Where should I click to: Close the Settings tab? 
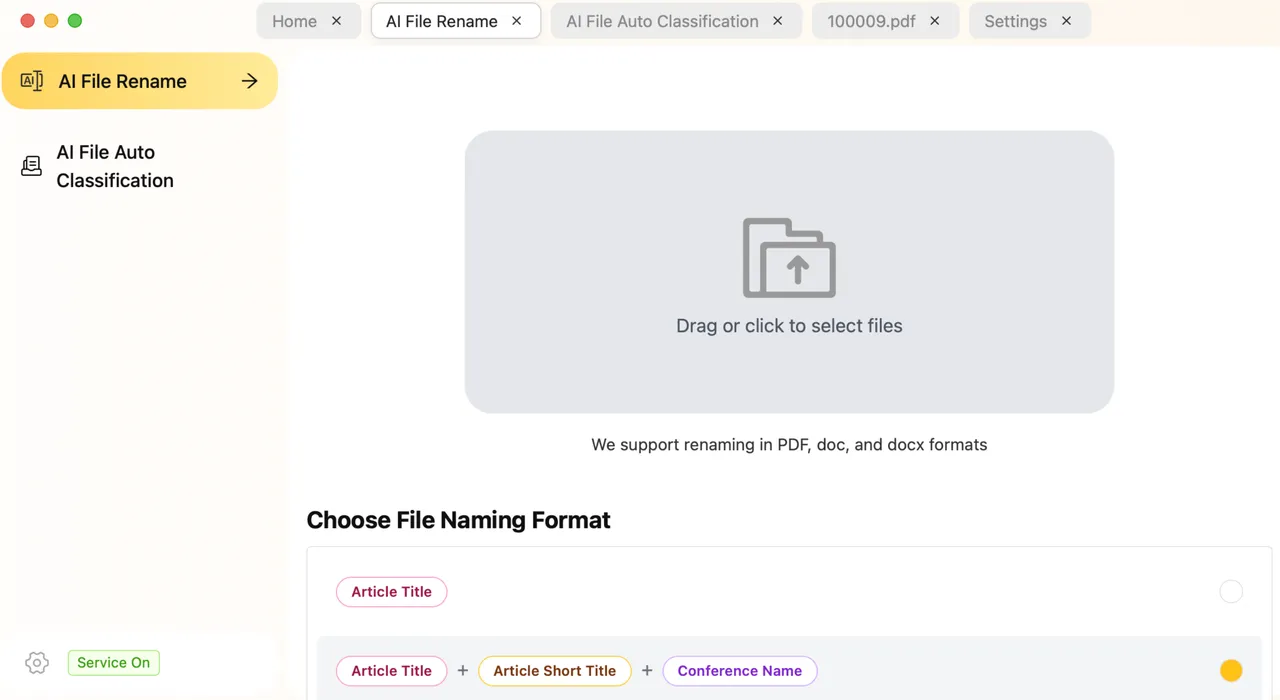[1066, 21]
